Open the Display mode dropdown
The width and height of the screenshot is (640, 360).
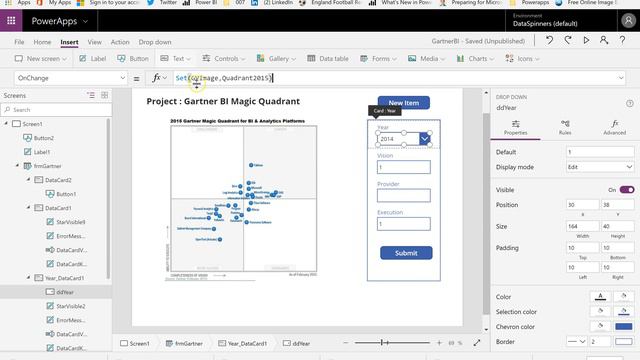(600, 167)
